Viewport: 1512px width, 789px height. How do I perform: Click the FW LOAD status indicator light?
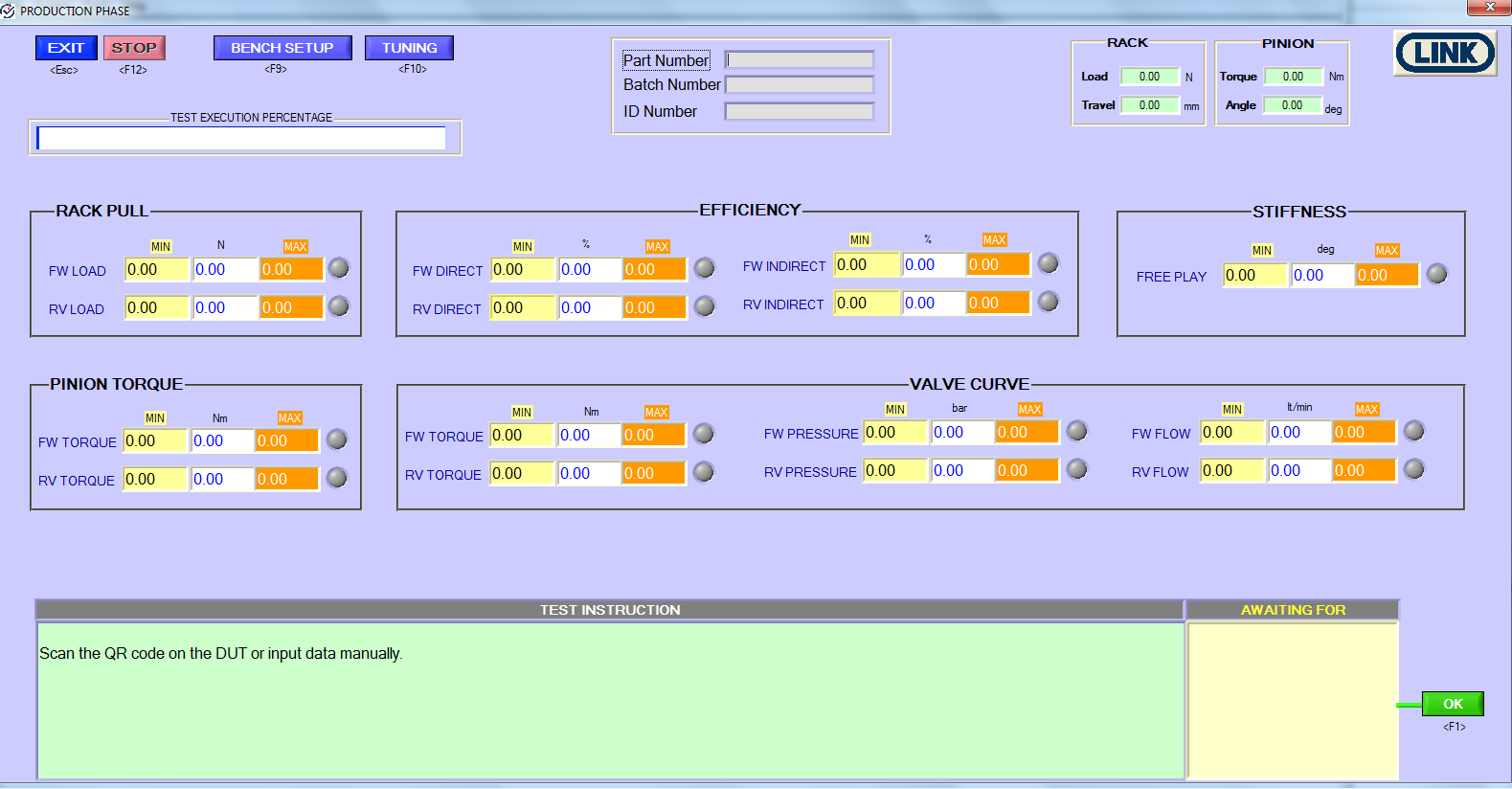pyautogui.click(x=339, y=268)
